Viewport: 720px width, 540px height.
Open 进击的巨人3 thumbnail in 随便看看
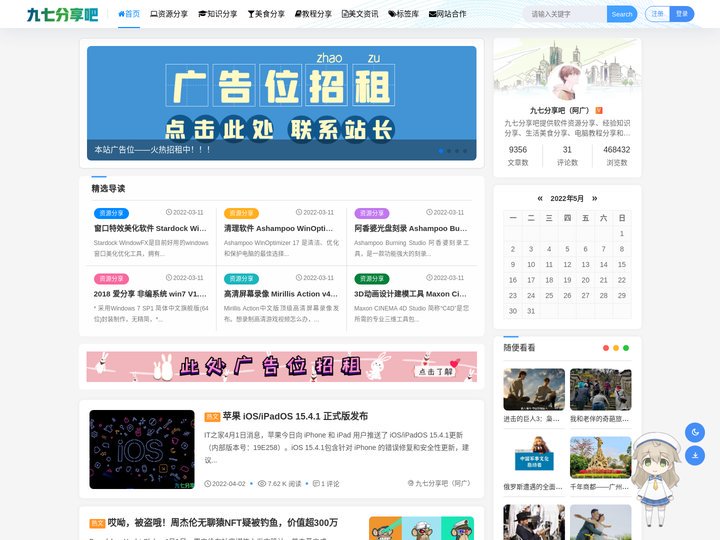coord(534,389)
